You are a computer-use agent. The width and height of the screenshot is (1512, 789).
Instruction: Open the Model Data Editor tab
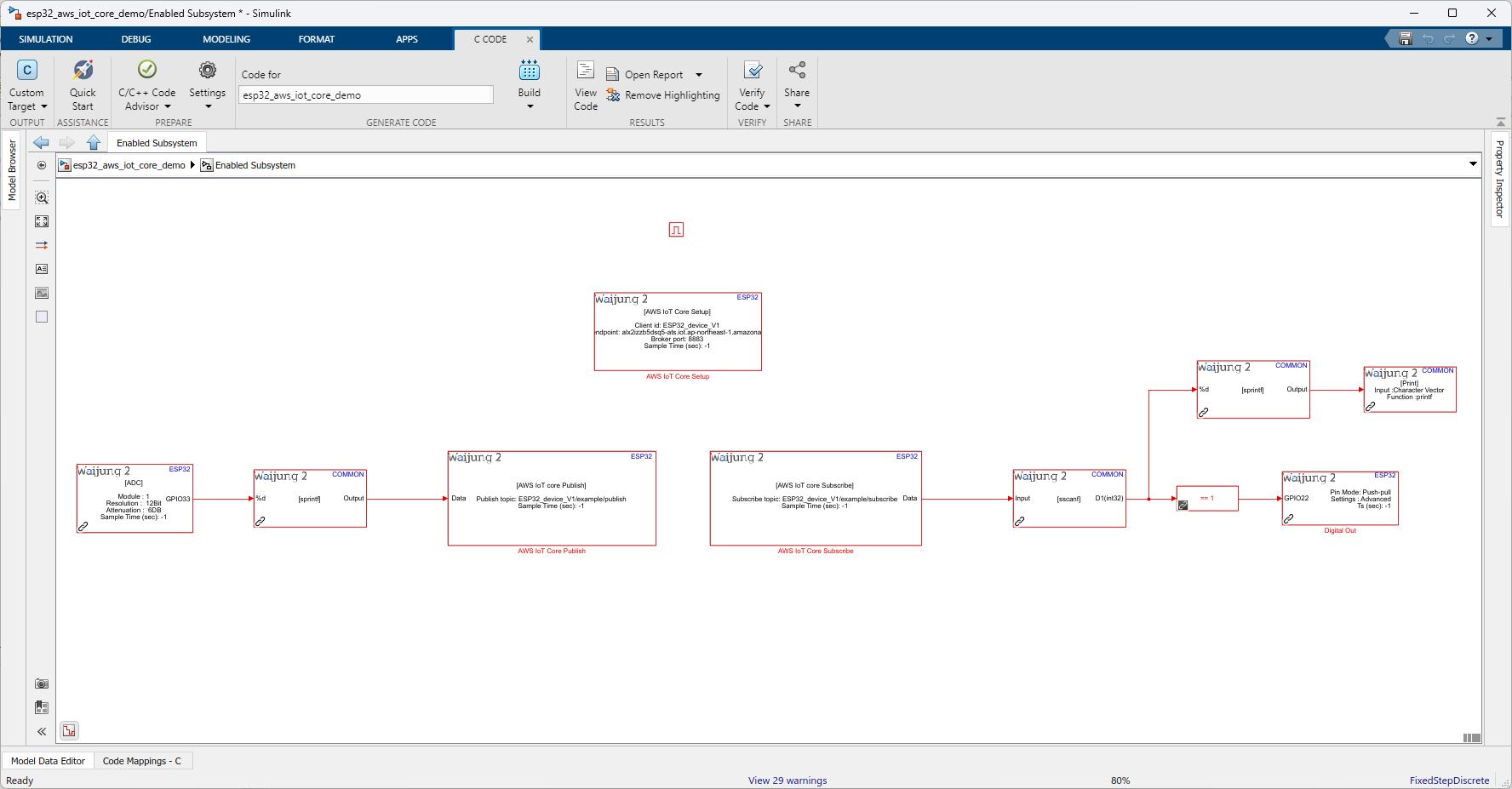(48, 761)
